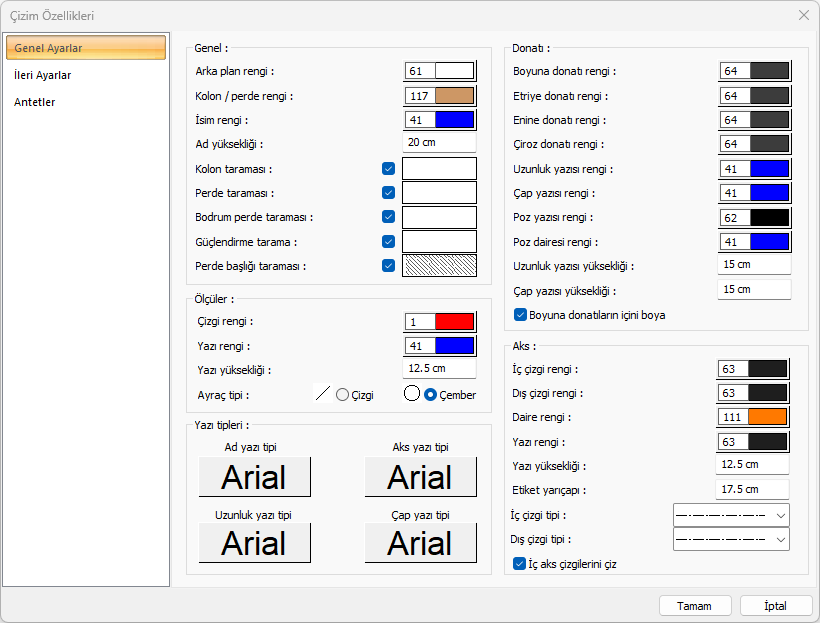Open the Antetler section
The image size is (820, 623).
pos(35,102)
